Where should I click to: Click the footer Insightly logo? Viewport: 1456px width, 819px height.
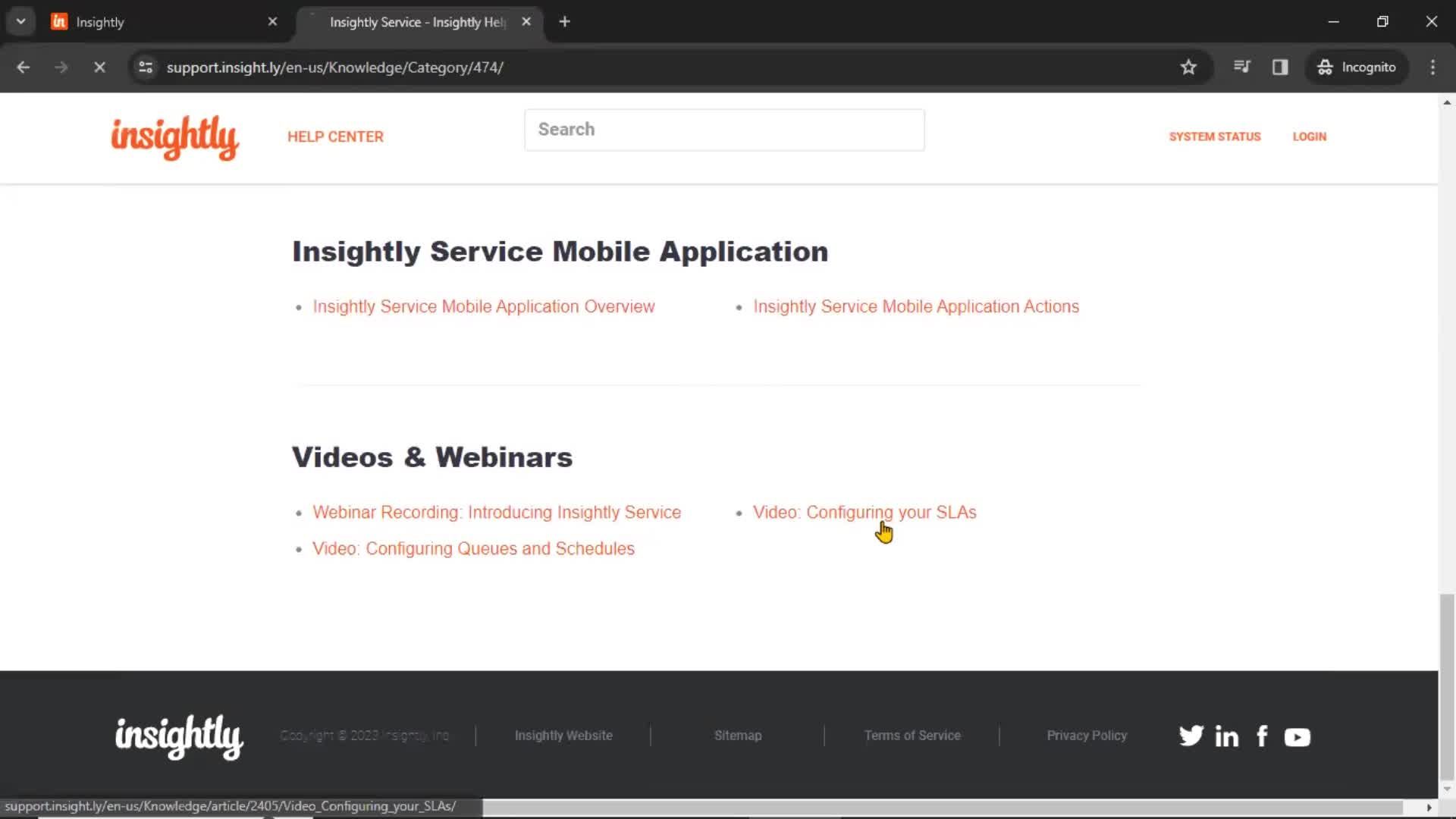[x=179, y=736]
